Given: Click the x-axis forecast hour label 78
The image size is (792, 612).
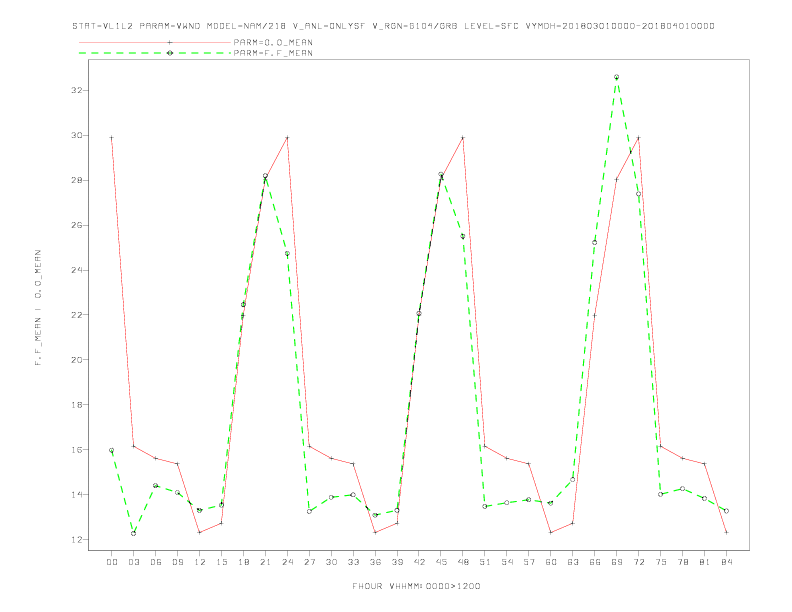Looking at the screenshot, I should [x=683, y=562].
